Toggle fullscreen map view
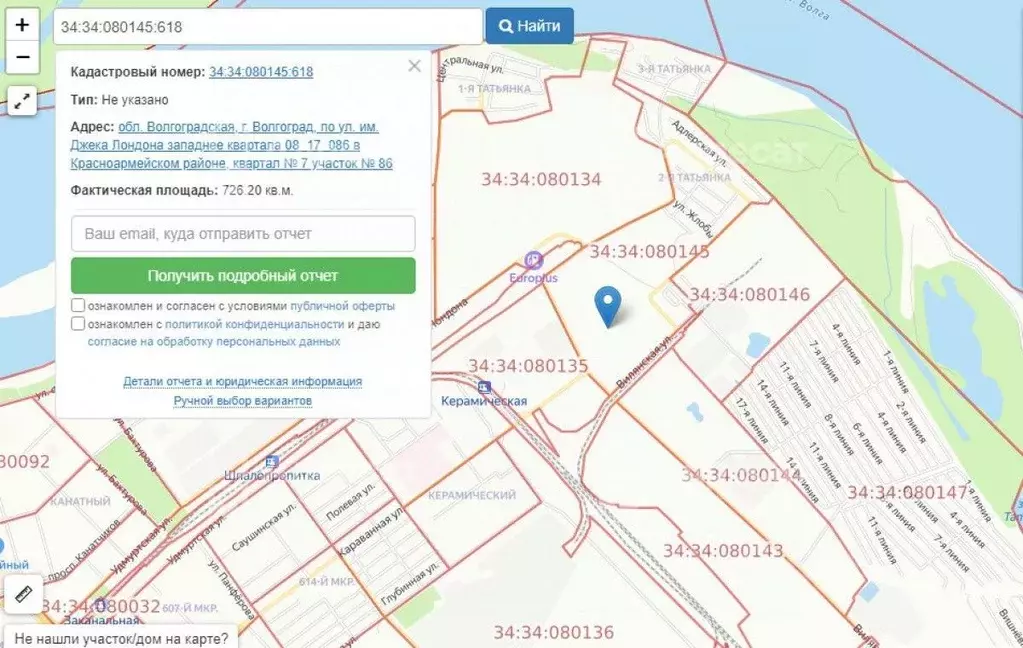The height and width of the screenshot is (648, 1023). point(23,100)
